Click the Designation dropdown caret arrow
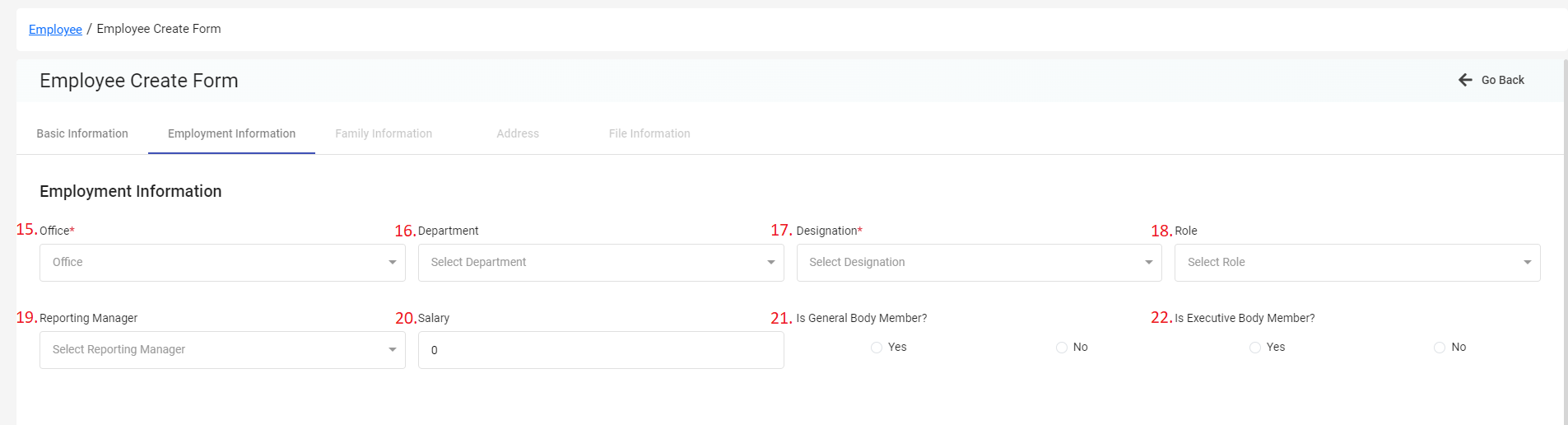Viewport: 1568px width, 425px height. (x=1149, y=263)
